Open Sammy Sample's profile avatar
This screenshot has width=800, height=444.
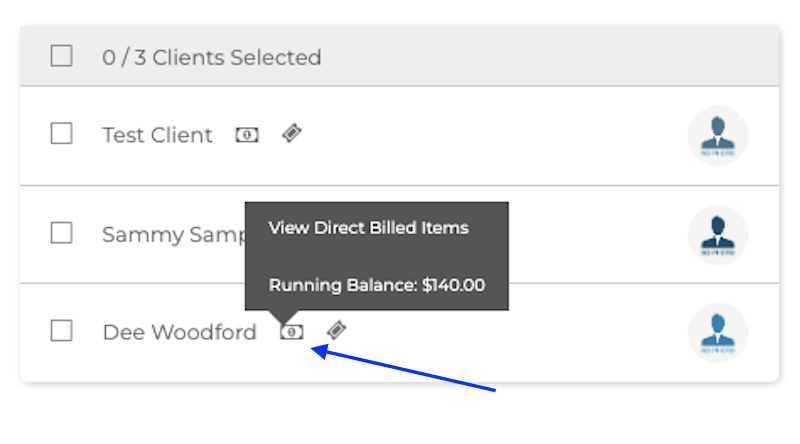[x=718, y=234]
